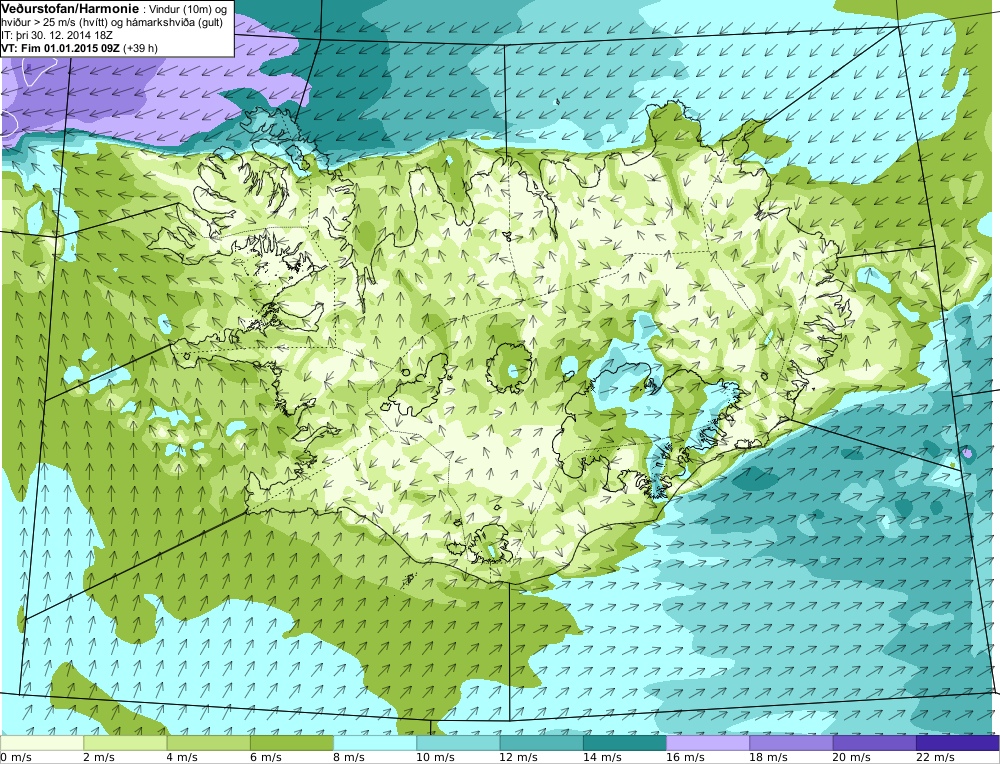Click the 16 m/s legend color swatch
Image resolution: width=1000 pixels, height=764 pixels.
708,743
